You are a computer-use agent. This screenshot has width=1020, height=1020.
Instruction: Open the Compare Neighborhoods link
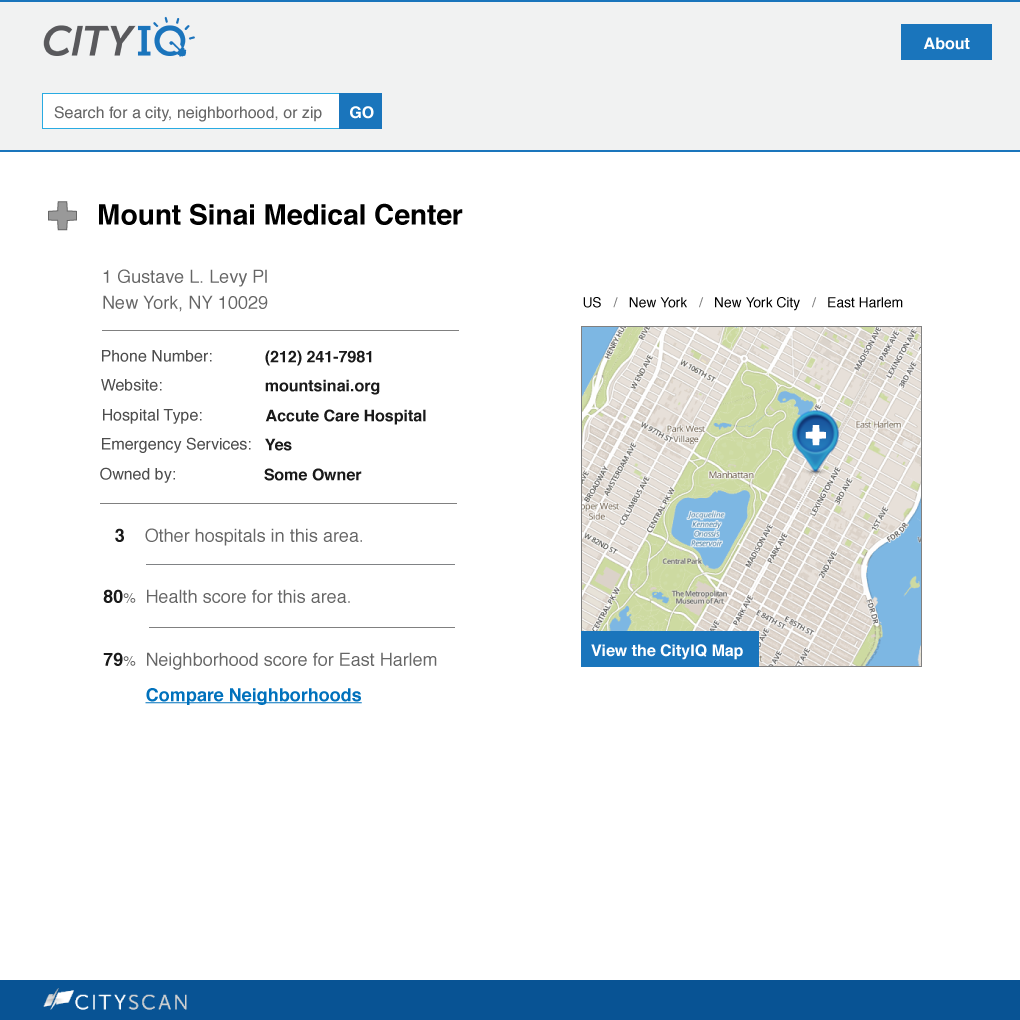coord(253,695)
